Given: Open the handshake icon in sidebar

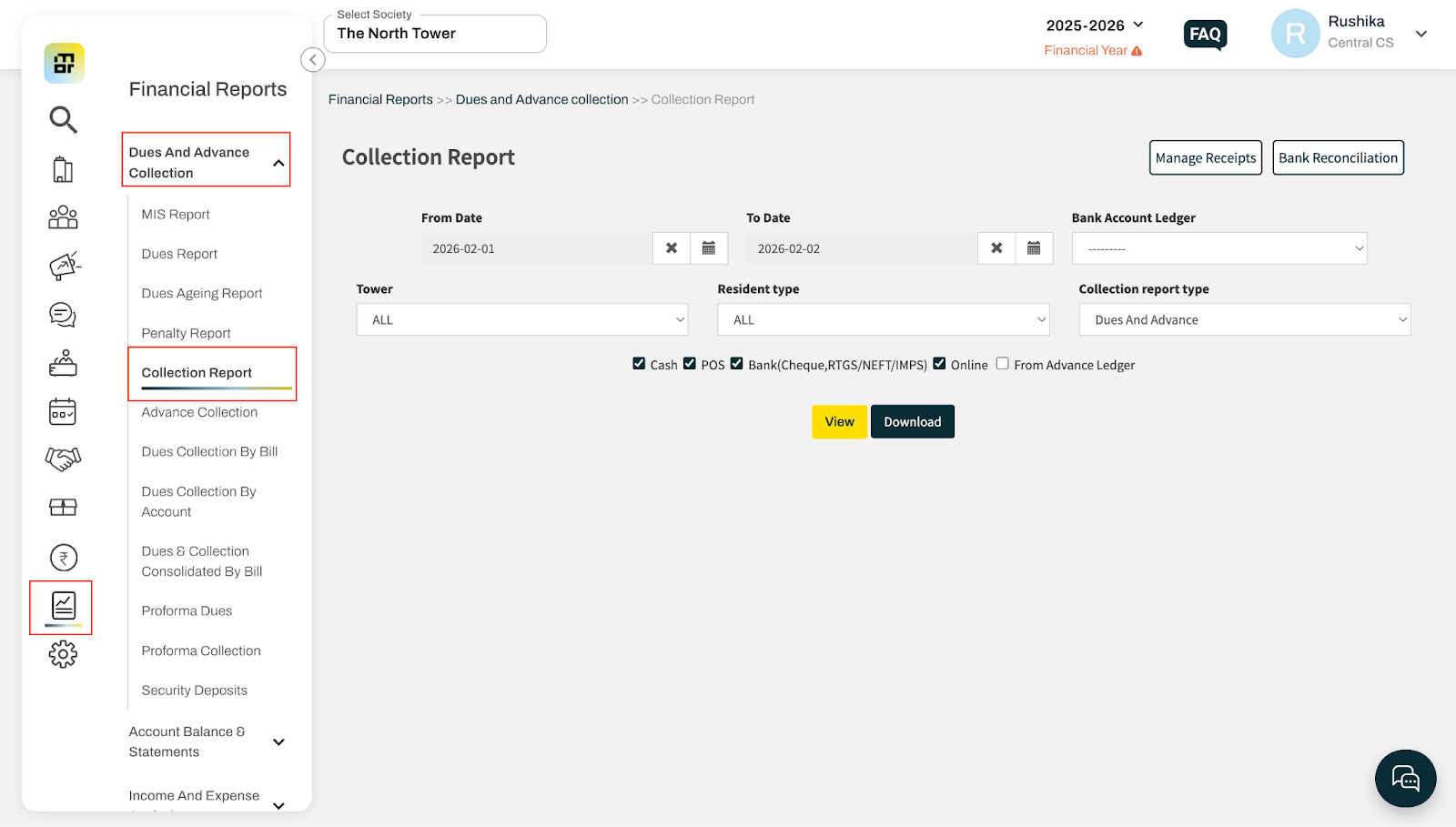Looking at the screenshot, I should click(x=63, y=459).
